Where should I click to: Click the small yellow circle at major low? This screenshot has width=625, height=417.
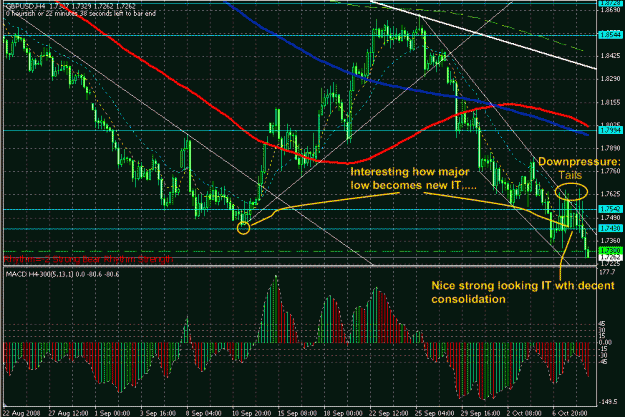pyautogui.click(x=243, y=228)
